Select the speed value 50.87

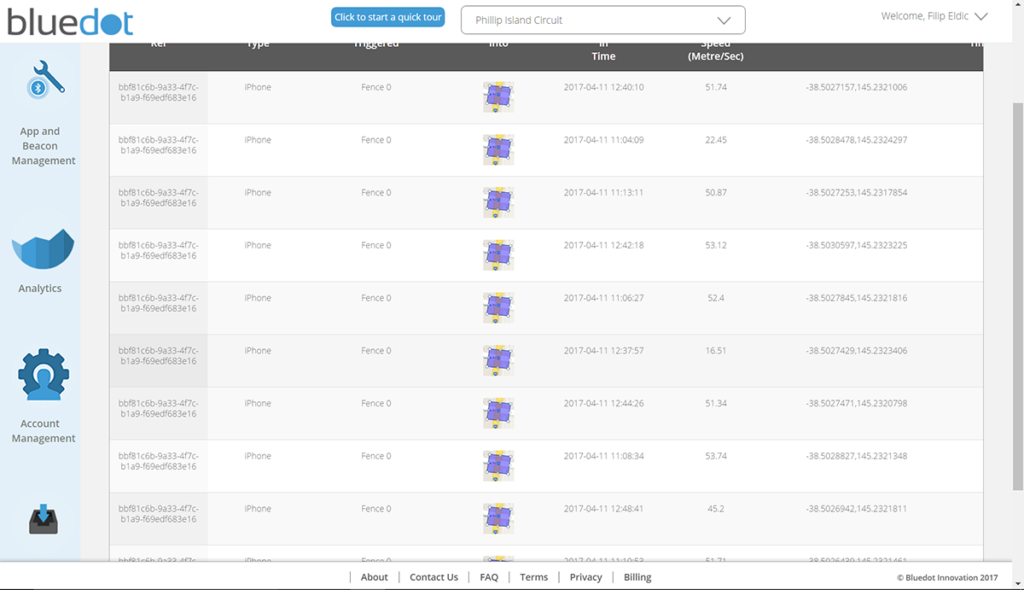coord(716,193)
